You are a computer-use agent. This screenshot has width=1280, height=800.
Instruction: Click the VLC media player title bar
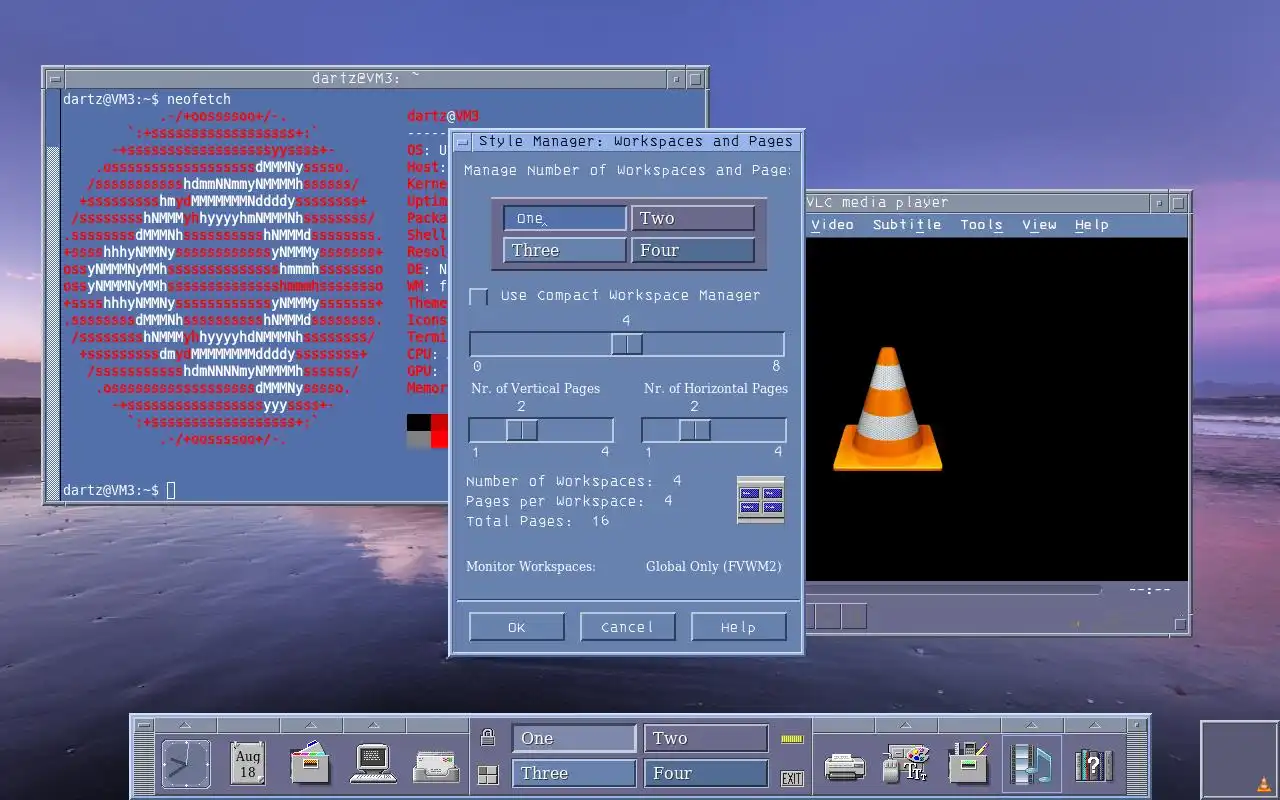pos(977,202)
